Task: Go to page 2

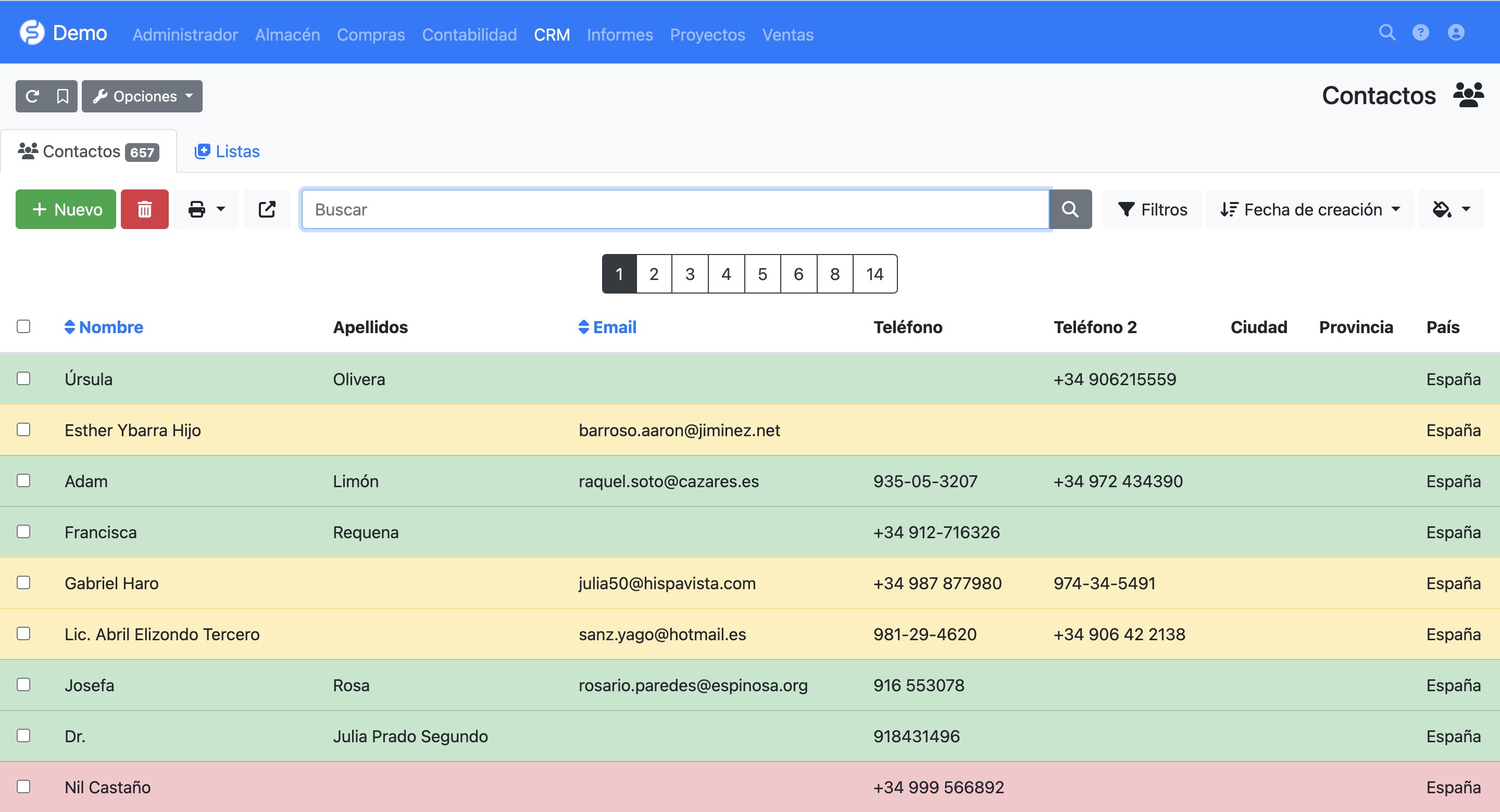Action: [654, 274]
